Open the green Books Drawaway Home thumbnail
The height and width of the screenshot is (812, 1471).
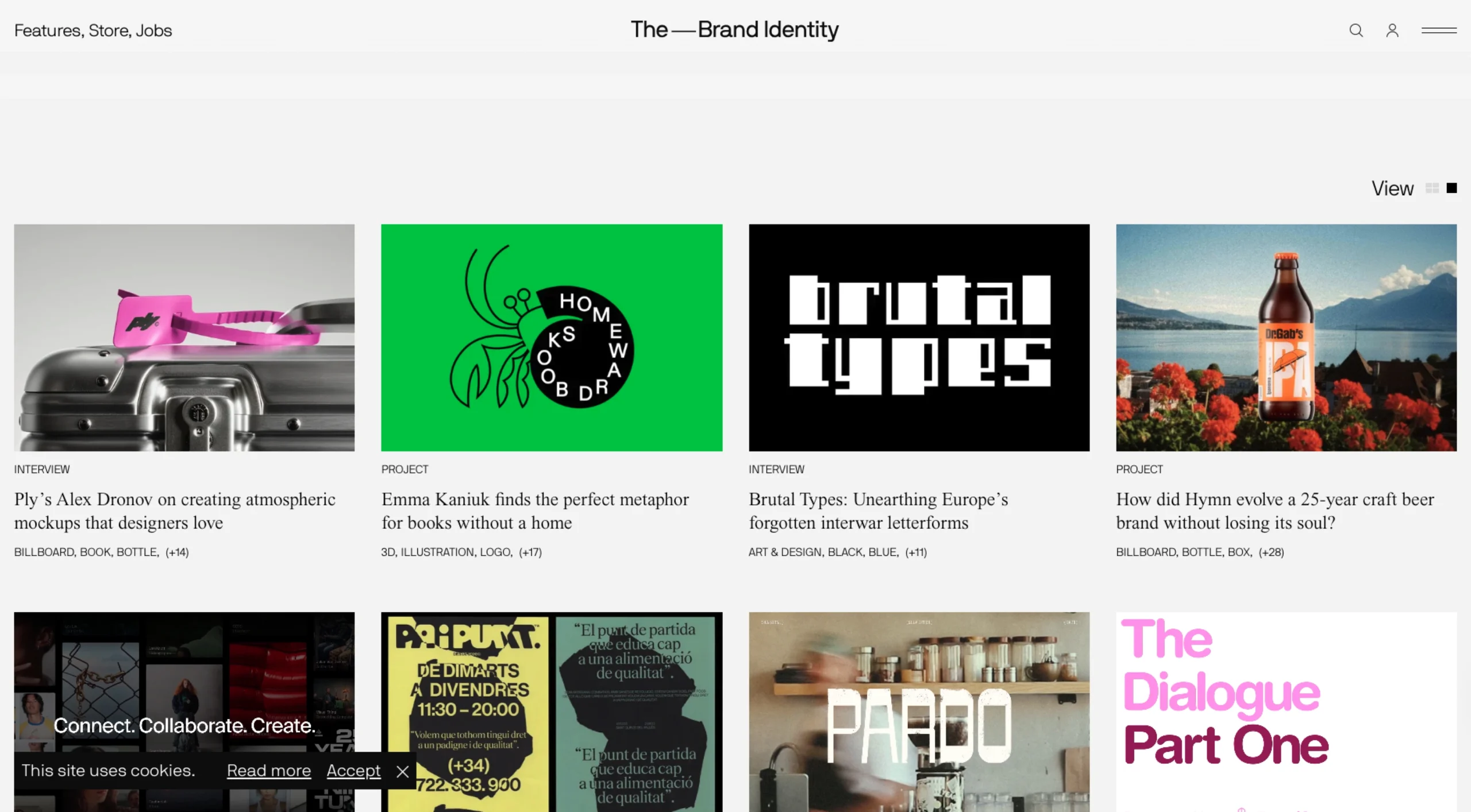(552, 338)
